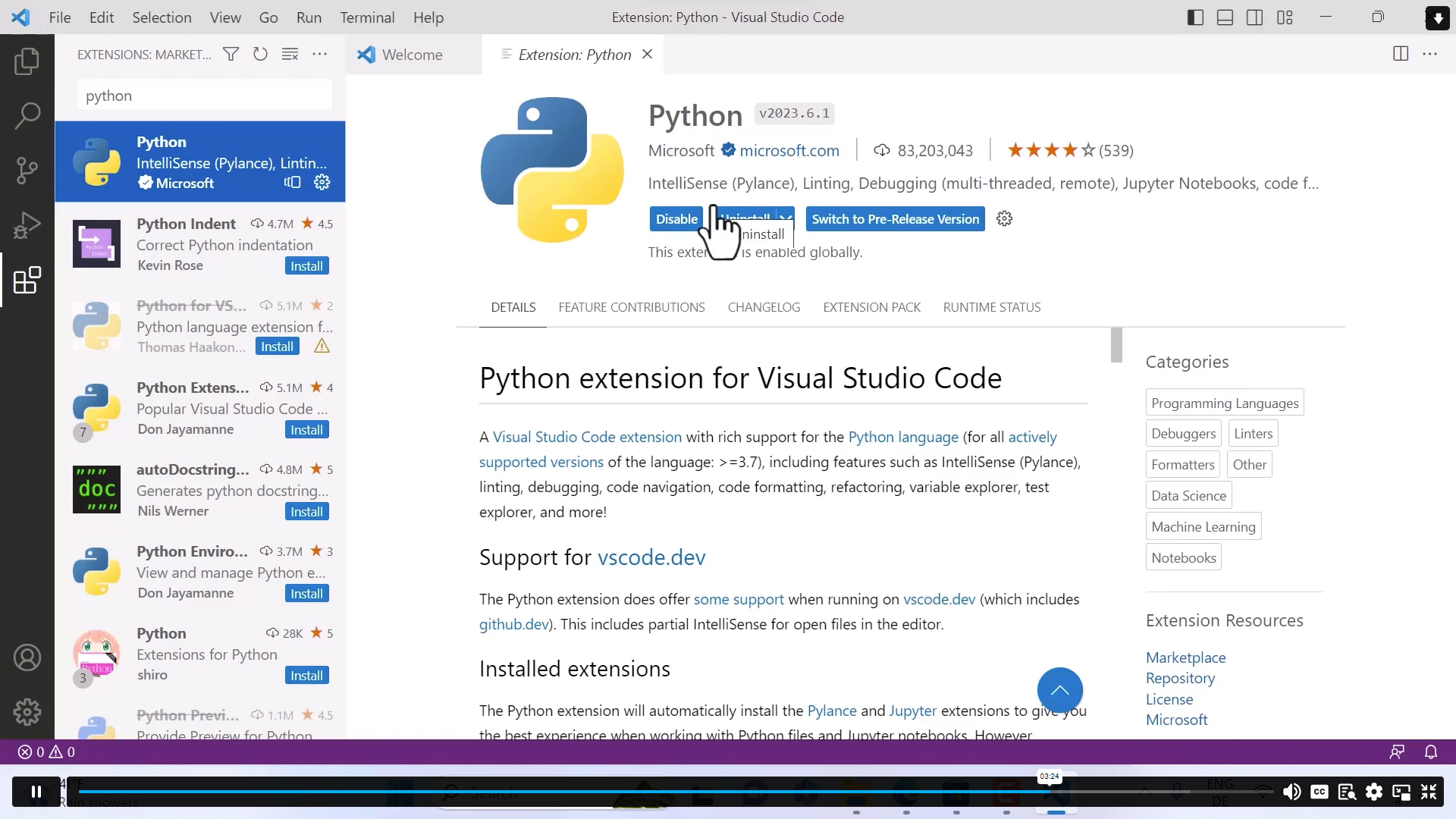
Task: Clear extensions search results icon
Action: [x=290, y=55]
